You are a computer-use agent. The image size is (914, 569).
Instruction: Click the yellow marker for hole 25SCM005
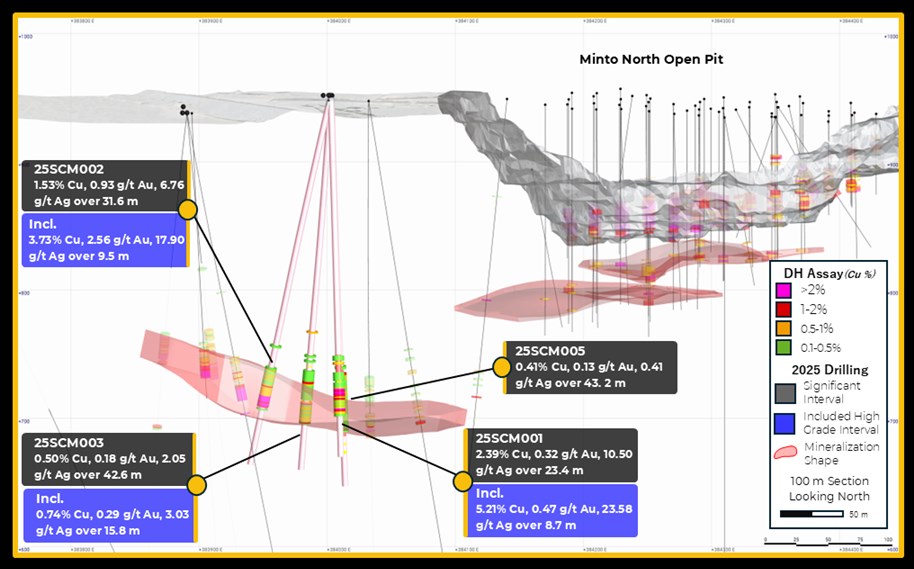click(502, 367)
